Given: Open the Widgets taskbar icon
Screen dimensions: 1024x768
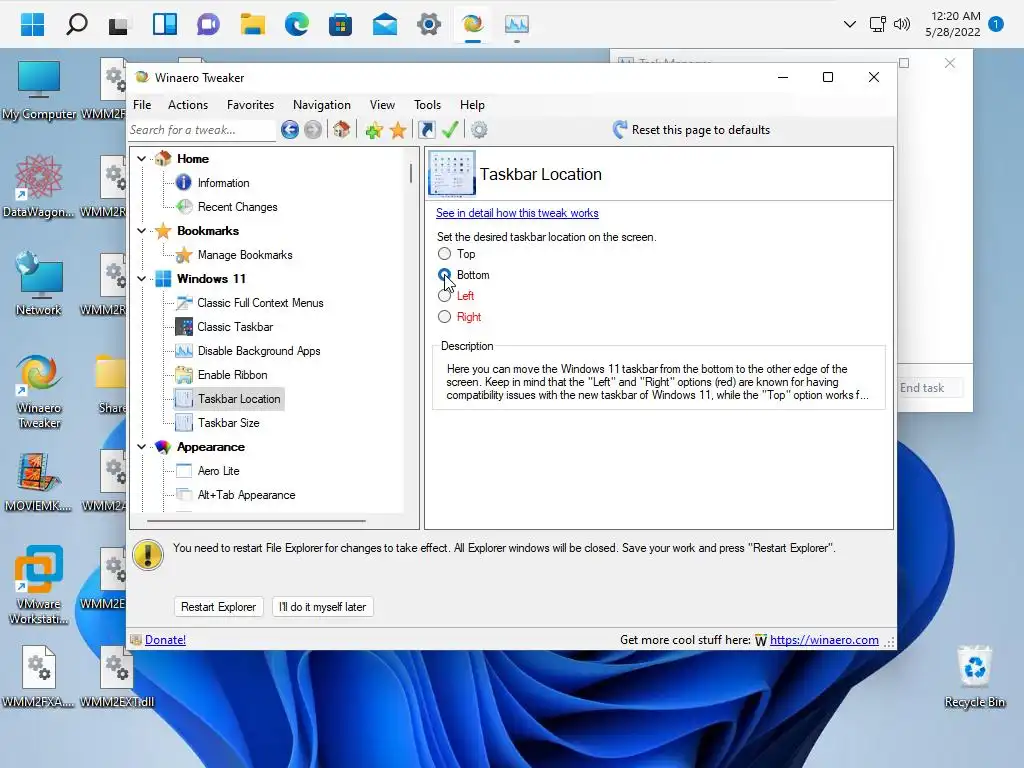Looking at the screenshot, I should (165, 25).
